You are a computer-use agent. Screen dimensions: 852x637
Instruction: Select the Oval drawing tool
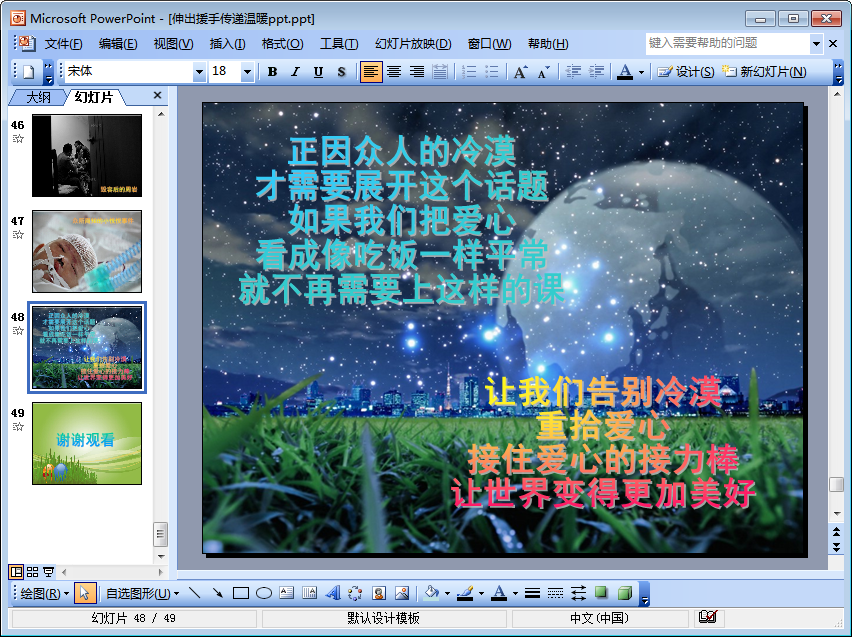pyautogui.click(x=264, y=594)
